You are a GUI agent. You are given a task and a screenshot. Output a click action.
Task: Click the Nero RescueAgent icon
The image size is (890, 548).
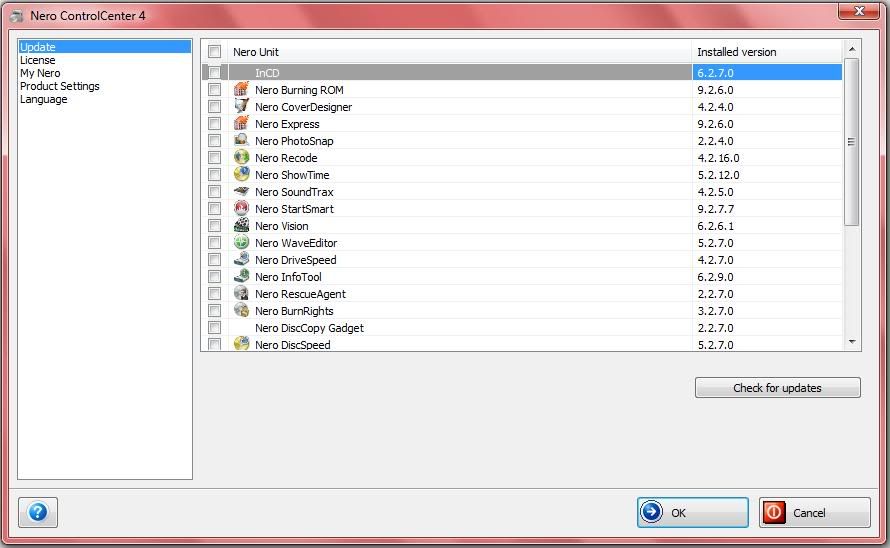click(x=241, y=294)
